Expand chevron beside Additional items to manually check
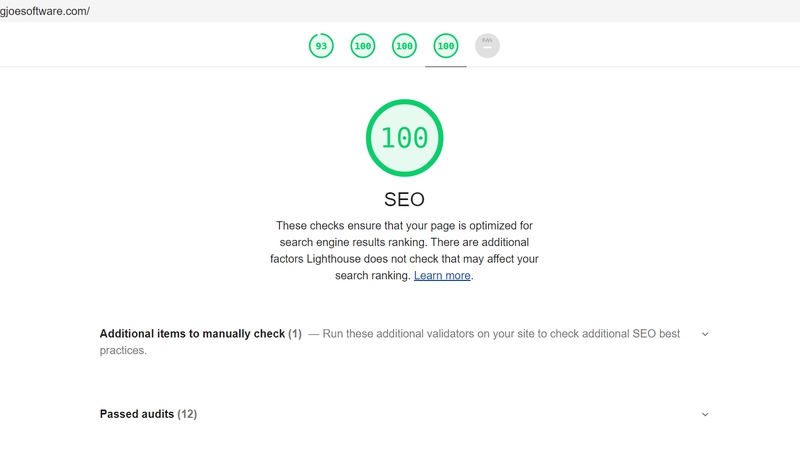800x450 pixels. coord(705,334)
